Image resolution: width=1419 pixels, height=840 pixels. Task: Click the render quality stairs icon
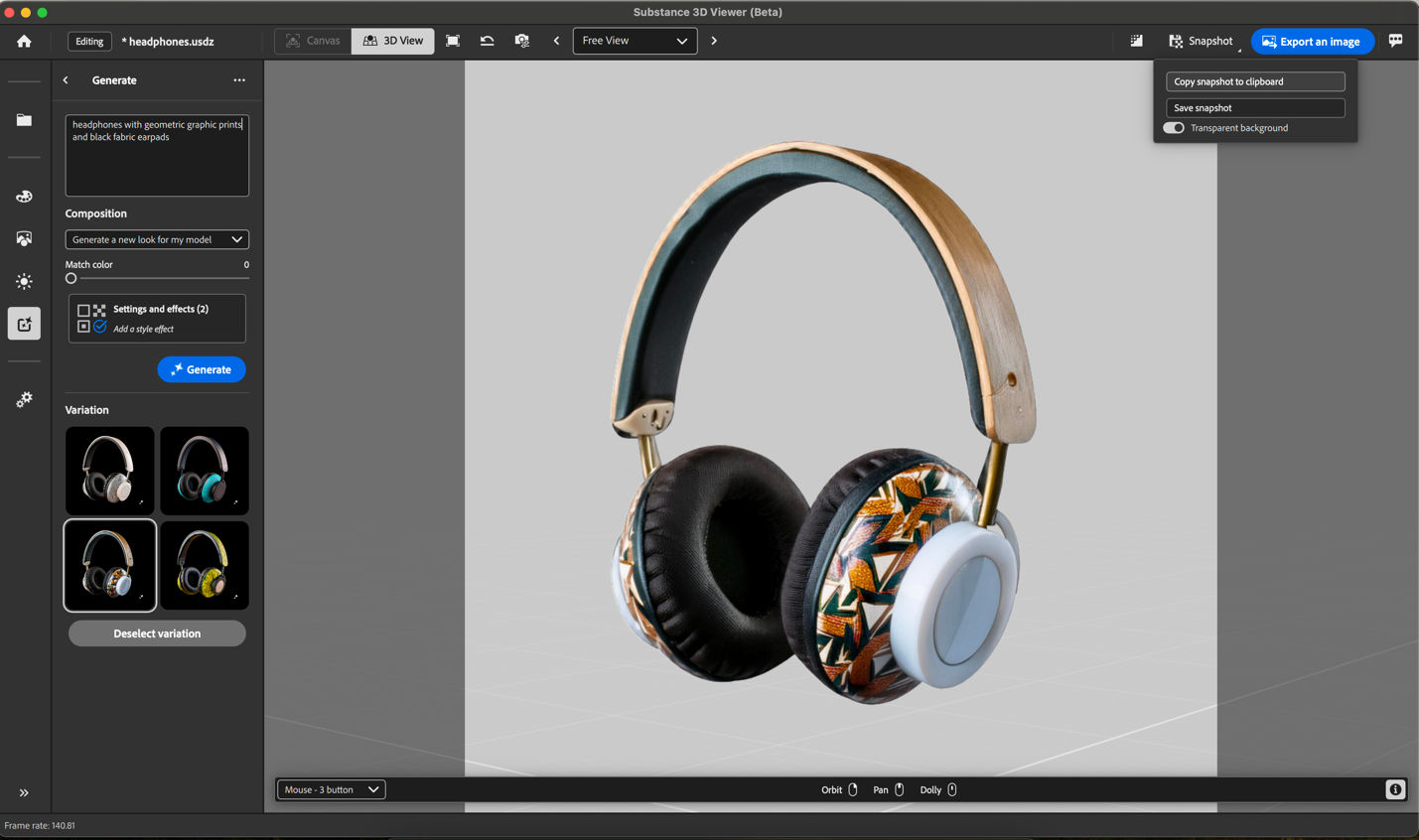[x=1136, y=41]
